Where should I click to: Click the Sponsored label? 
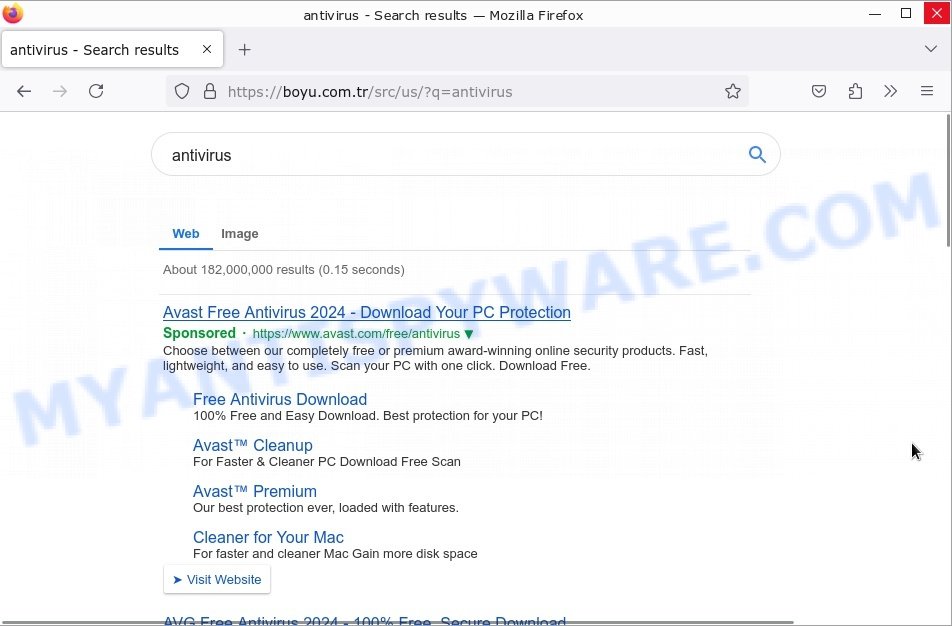[x=199, y=333]
